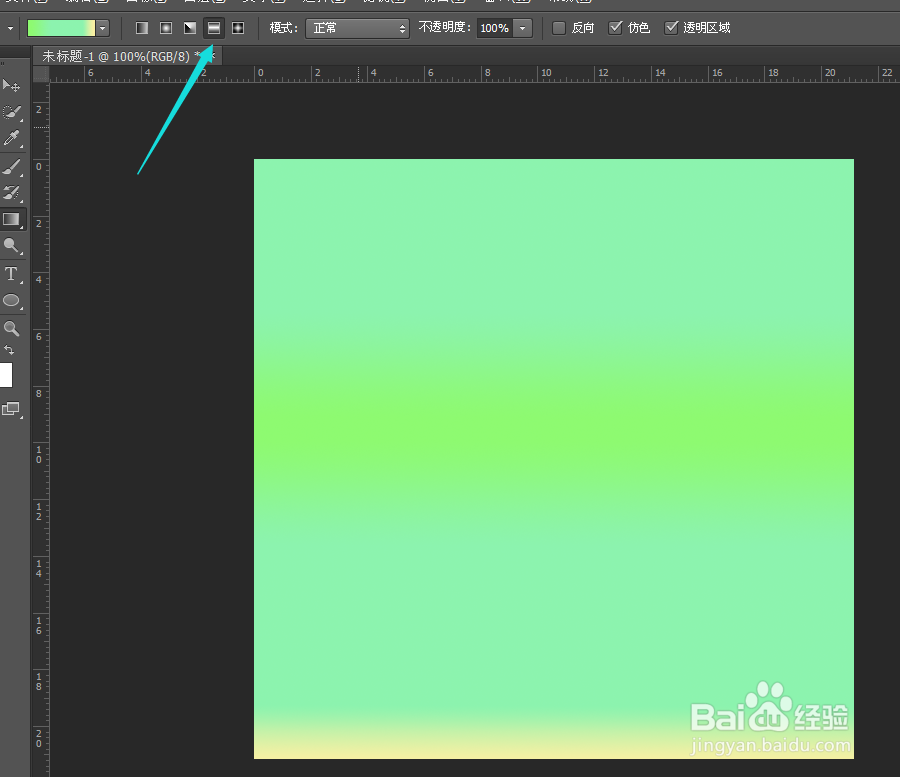Open the tool preset picker arrow
The width and height of the screenshot is (900, 777).
pos(10,28)
